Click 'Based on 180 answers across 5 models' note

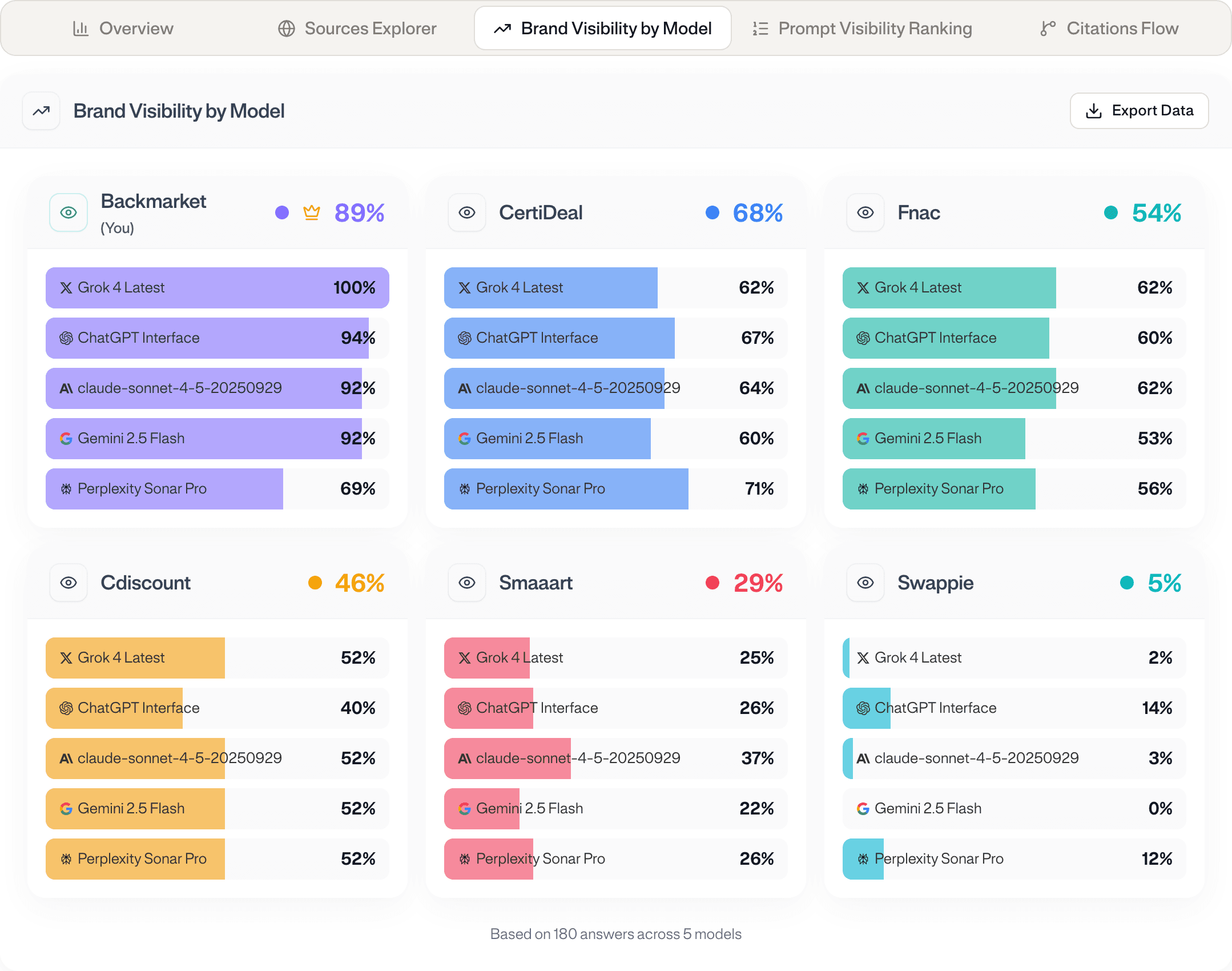[616, 934]
